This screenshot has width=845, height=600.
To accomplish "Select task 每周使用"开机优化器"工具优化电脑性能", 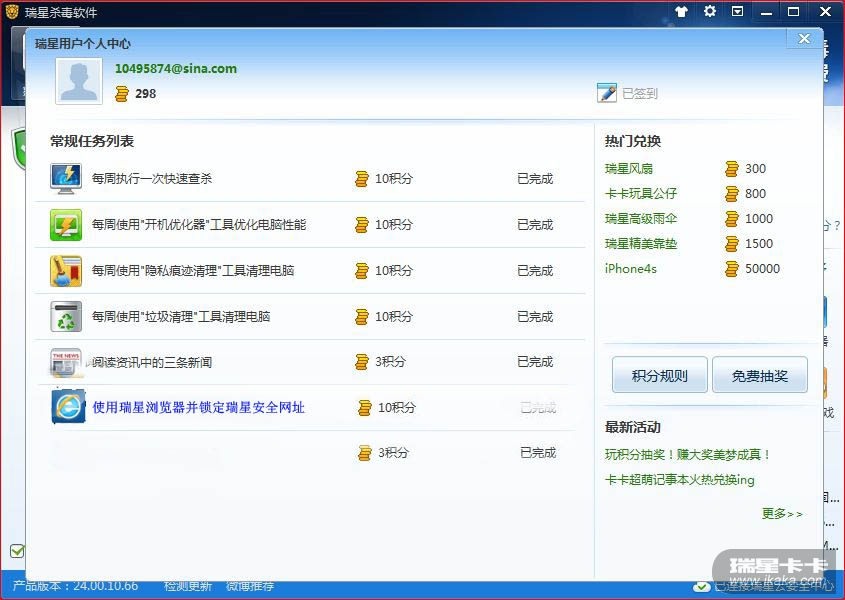I will [x=198, y=224].
